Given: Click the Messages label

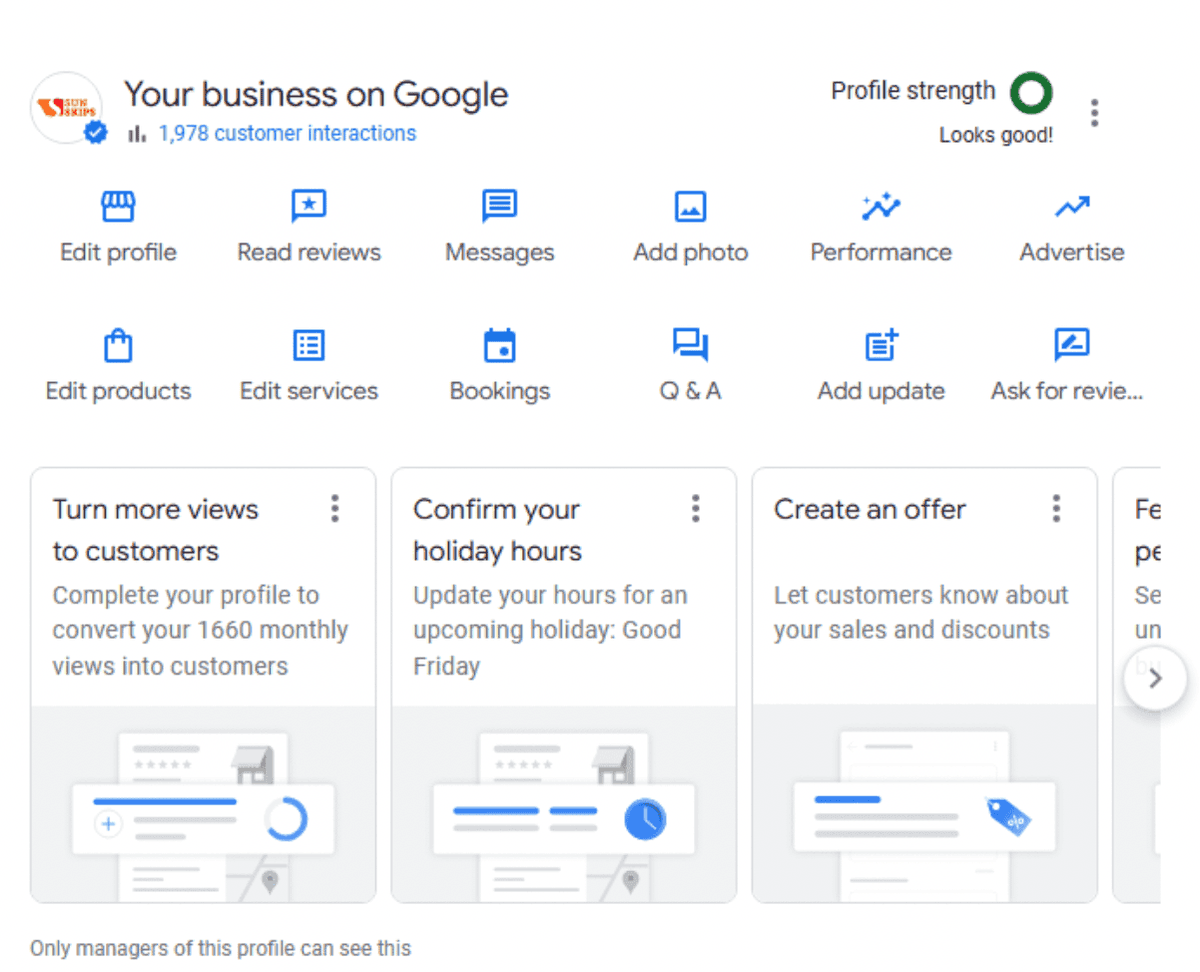Looking at the screenshot, I should (499, 253).
